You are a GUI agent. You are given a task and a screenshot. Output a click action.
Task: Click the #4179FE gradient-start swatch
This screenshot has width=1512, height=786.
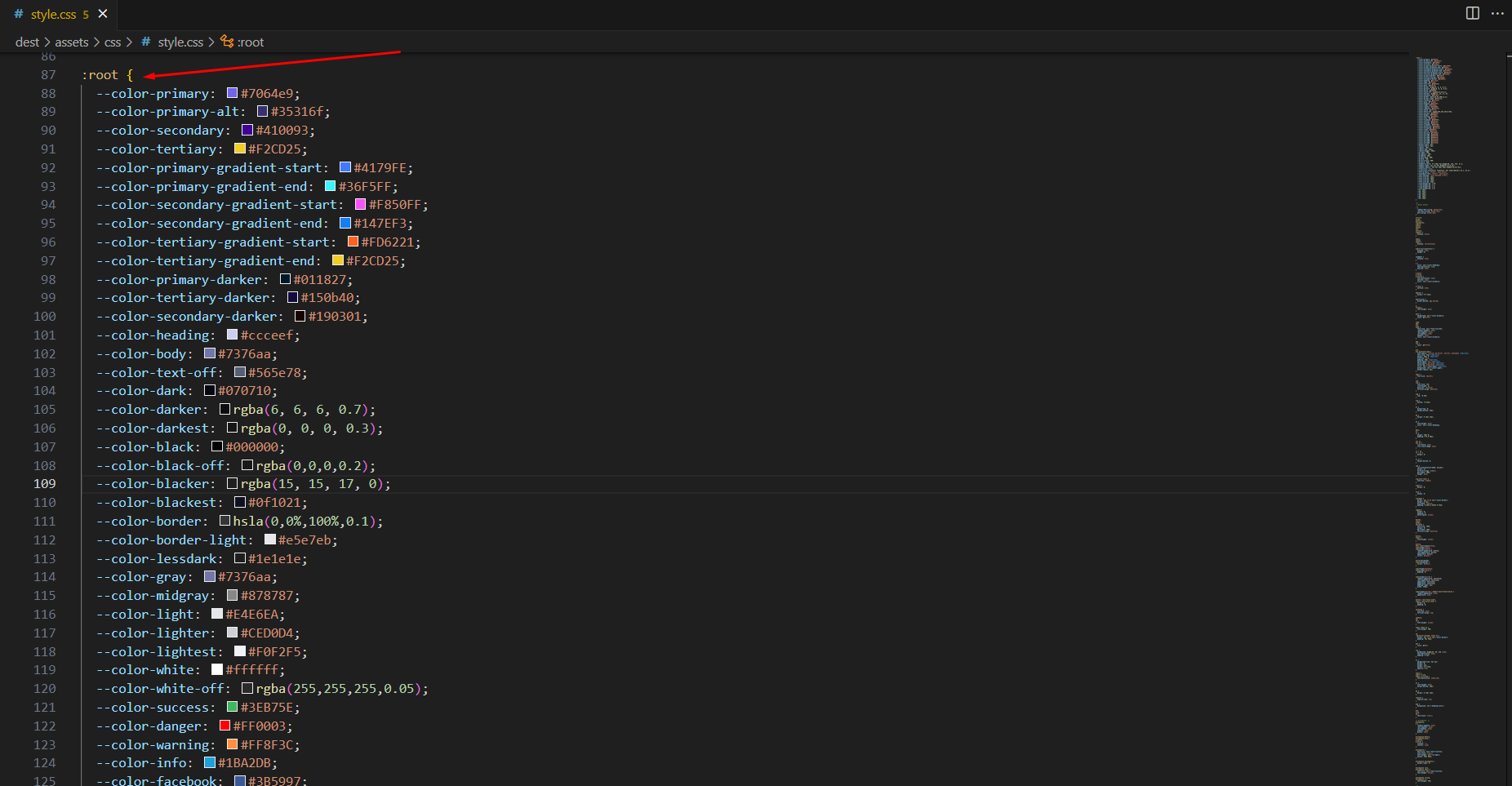(345, 167)
